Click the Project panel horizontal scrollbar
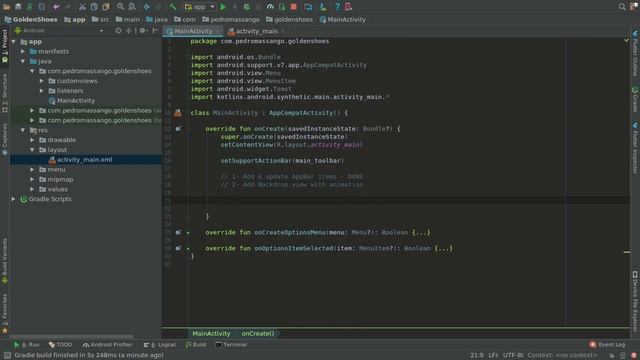The image size is (640, 360). coord(72,337)
